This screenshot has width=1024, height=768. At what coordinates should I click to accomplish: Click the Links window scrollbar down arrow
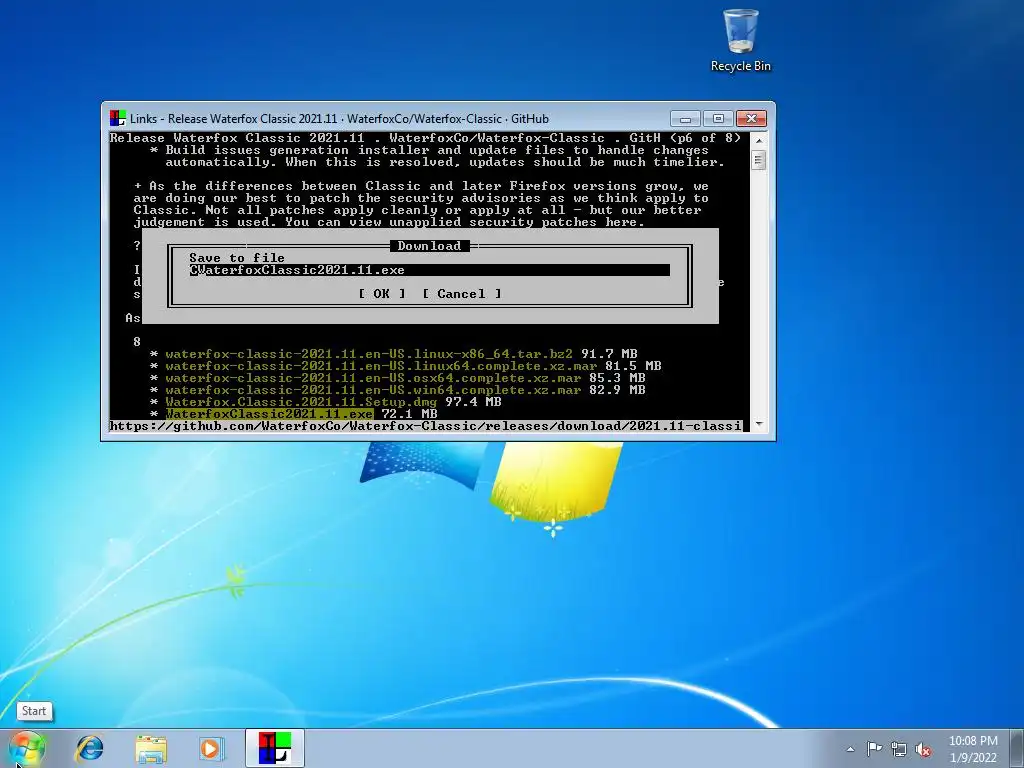758,424
